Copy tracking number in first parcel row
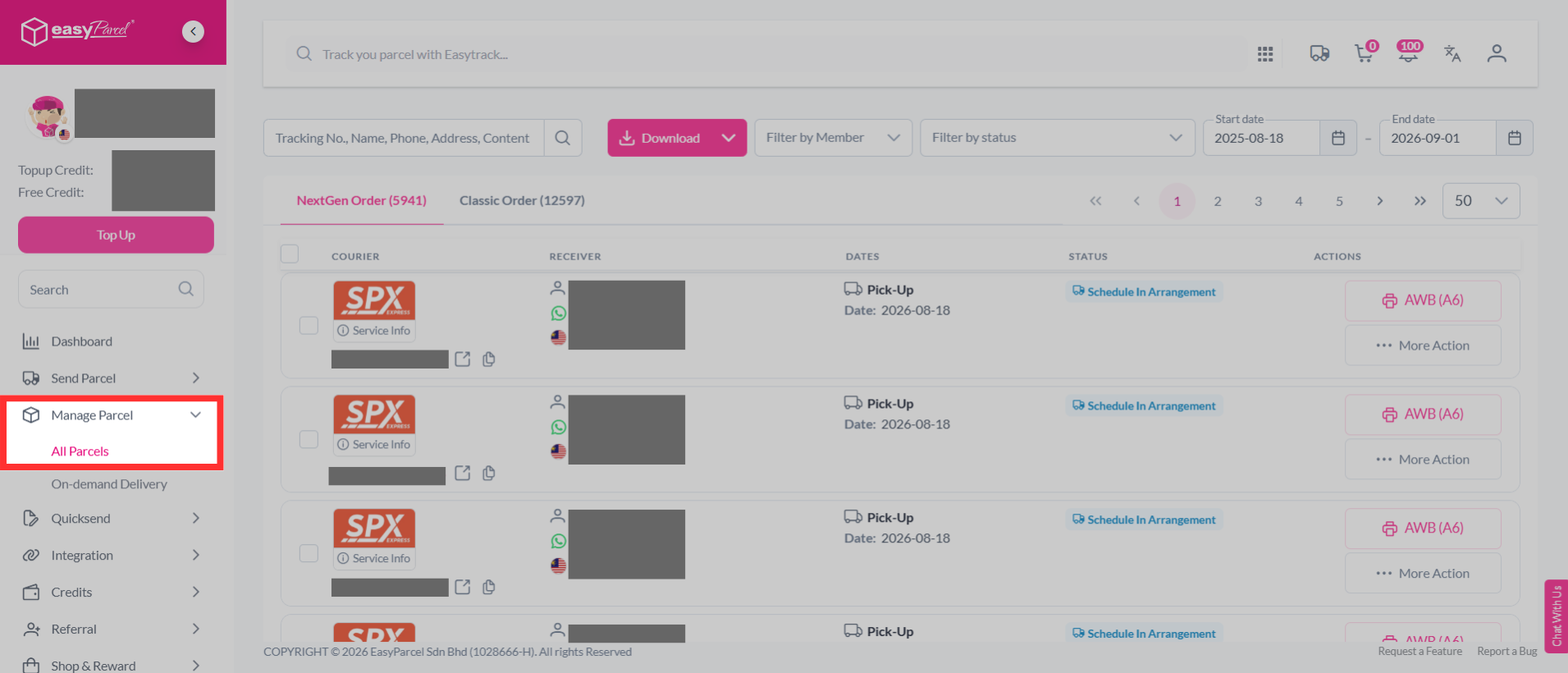This screenshot has height=673, width=1568. (489, 359)
